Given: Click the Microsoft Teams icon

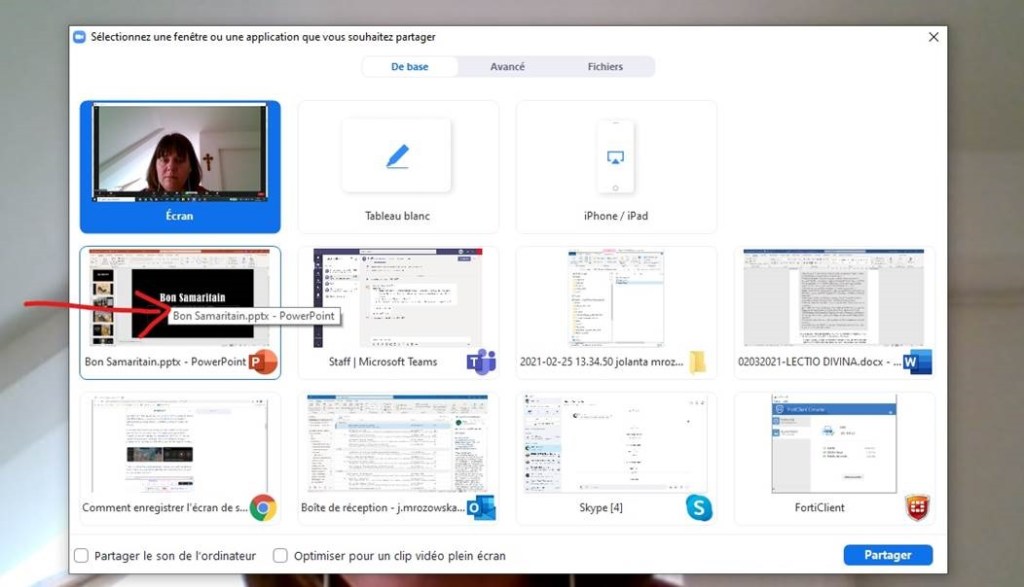Looking at the screenshot, I should [x=481, y=362].
